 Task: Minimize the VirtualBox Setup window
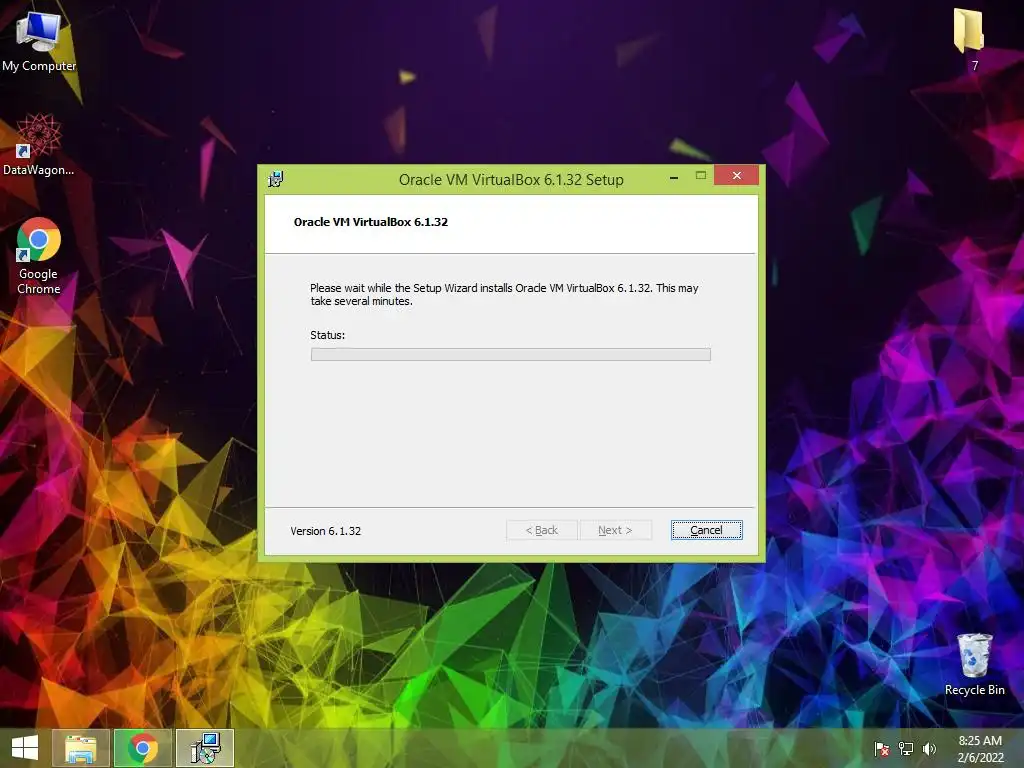coord(673,176)
